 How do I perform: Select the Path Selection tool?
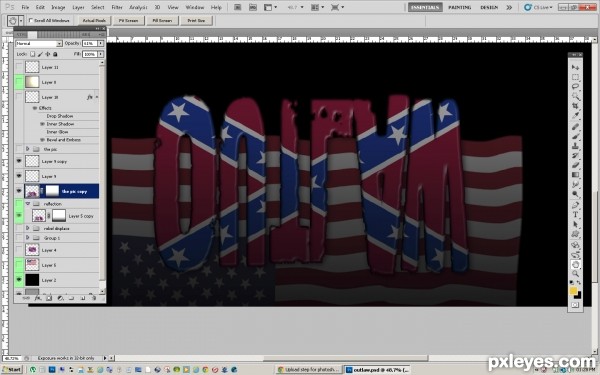click(x=575, y=224)
